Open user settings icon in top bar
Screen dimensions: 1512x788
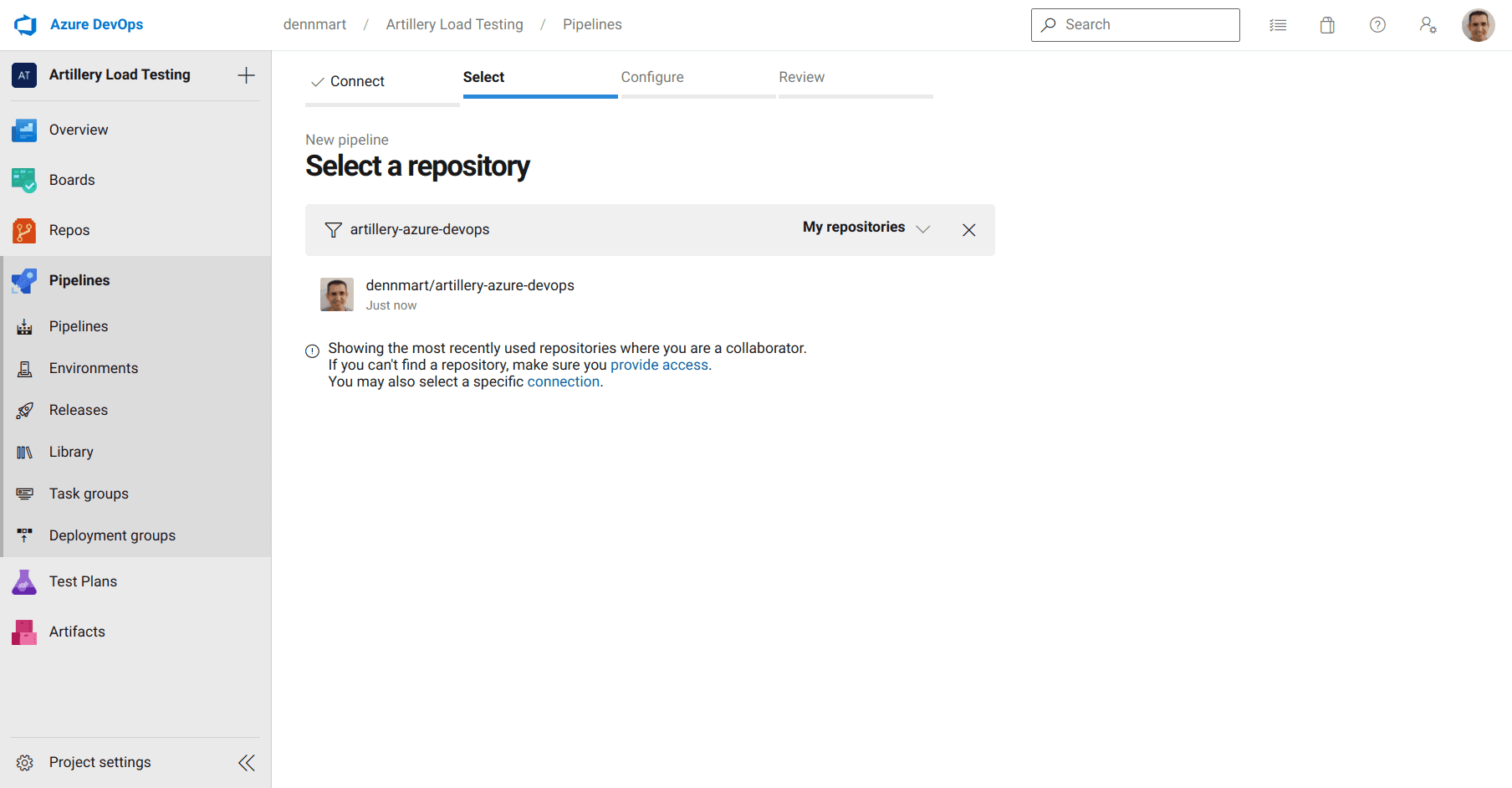[1428, 26]
